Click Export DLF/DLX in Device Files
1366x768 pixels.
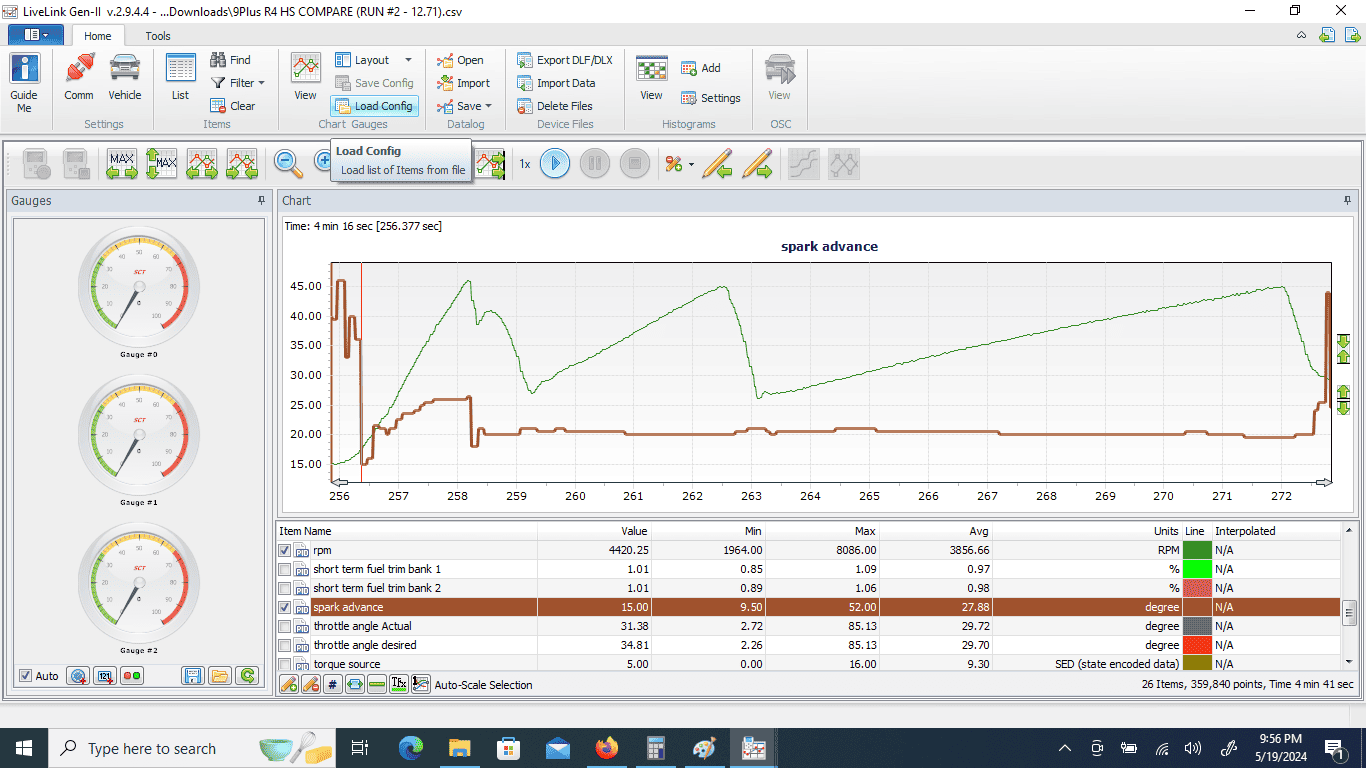(x=565, y=60)
